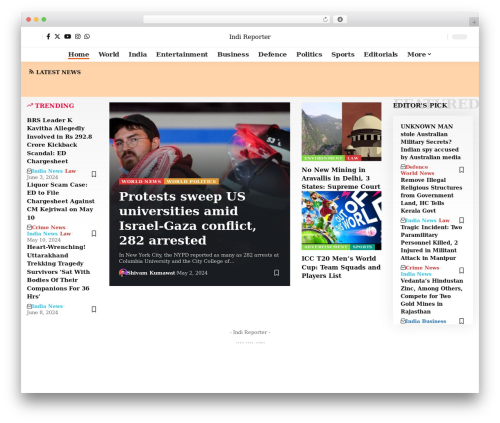
Task: Open UNKNOWN MAN stole Australian Military Secrets headline
Action: pos(430,142)
